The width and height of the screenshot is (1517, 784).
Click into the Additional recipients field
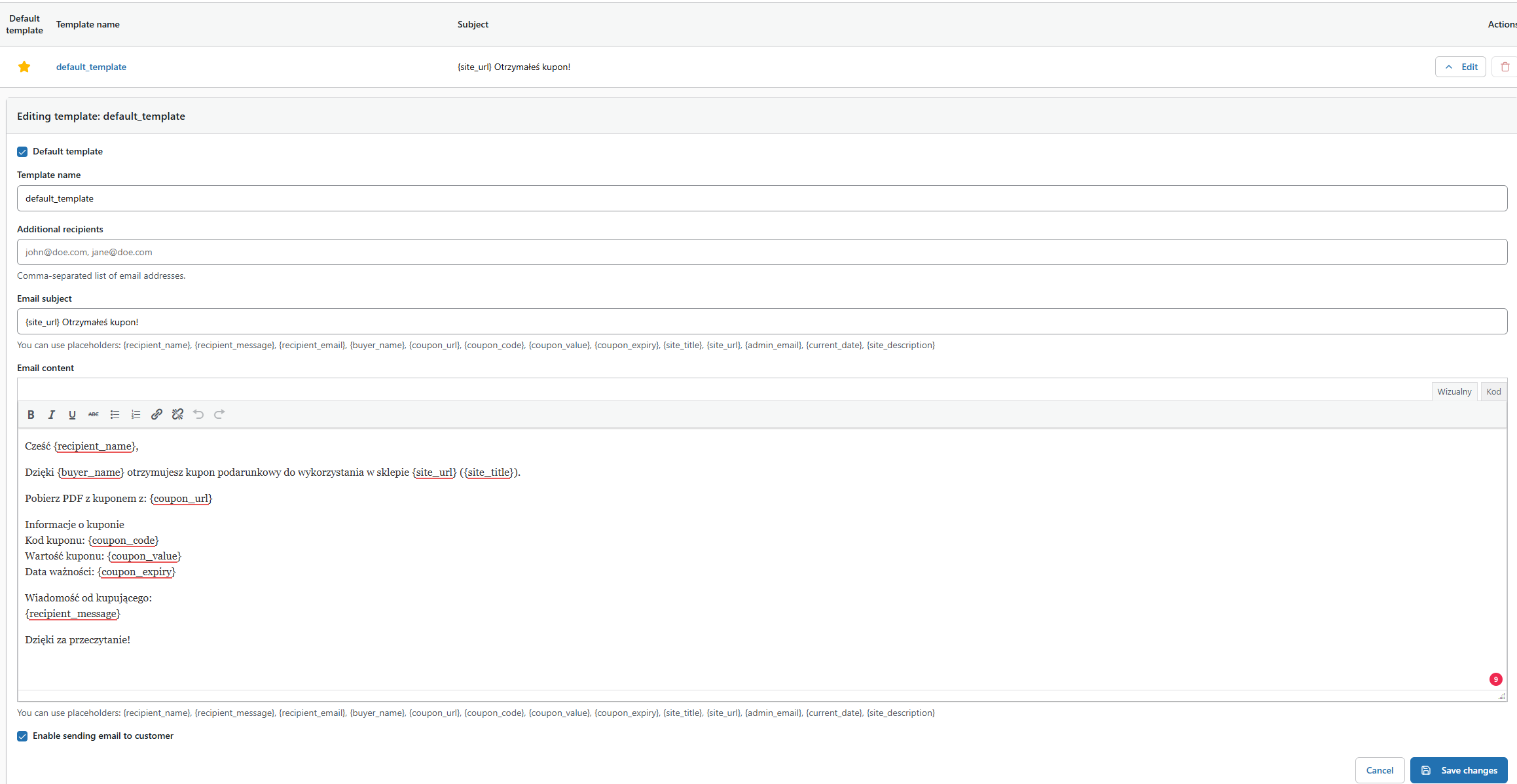(x=762, y=252)
